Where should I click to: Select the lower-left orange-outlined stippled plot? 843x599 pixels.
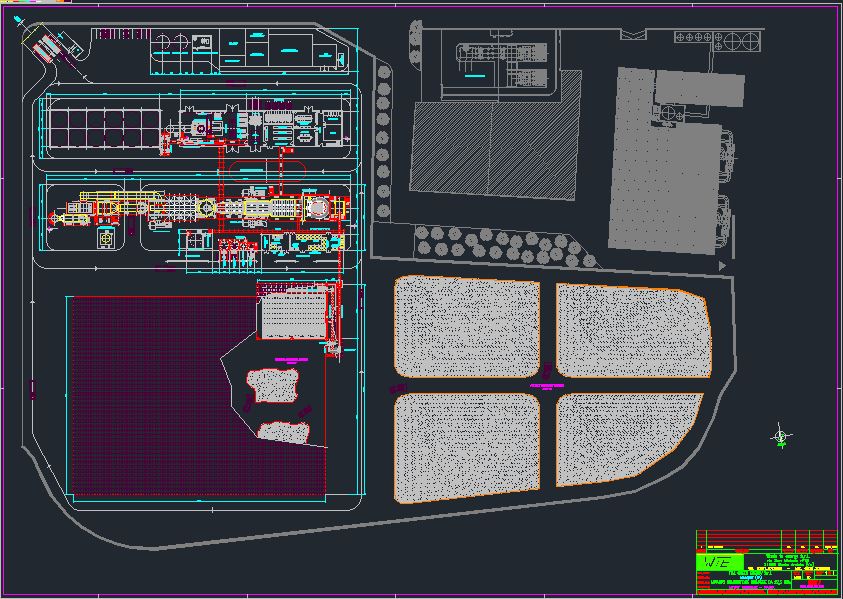pos(467,446)
